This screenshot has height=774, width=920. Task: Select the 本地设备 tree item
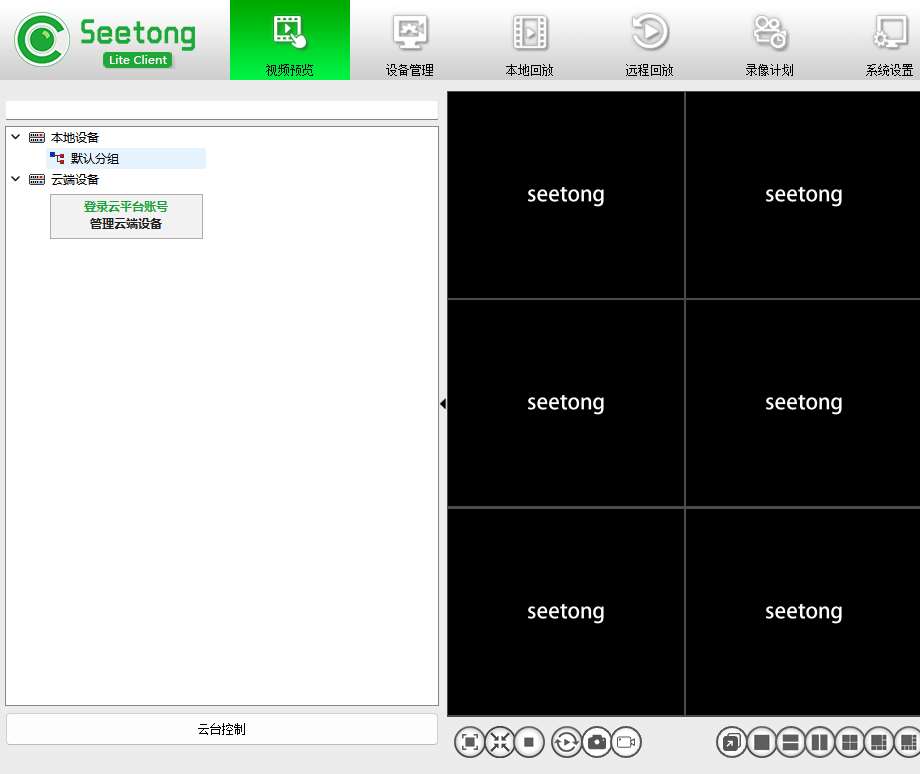tap(75, 137)
